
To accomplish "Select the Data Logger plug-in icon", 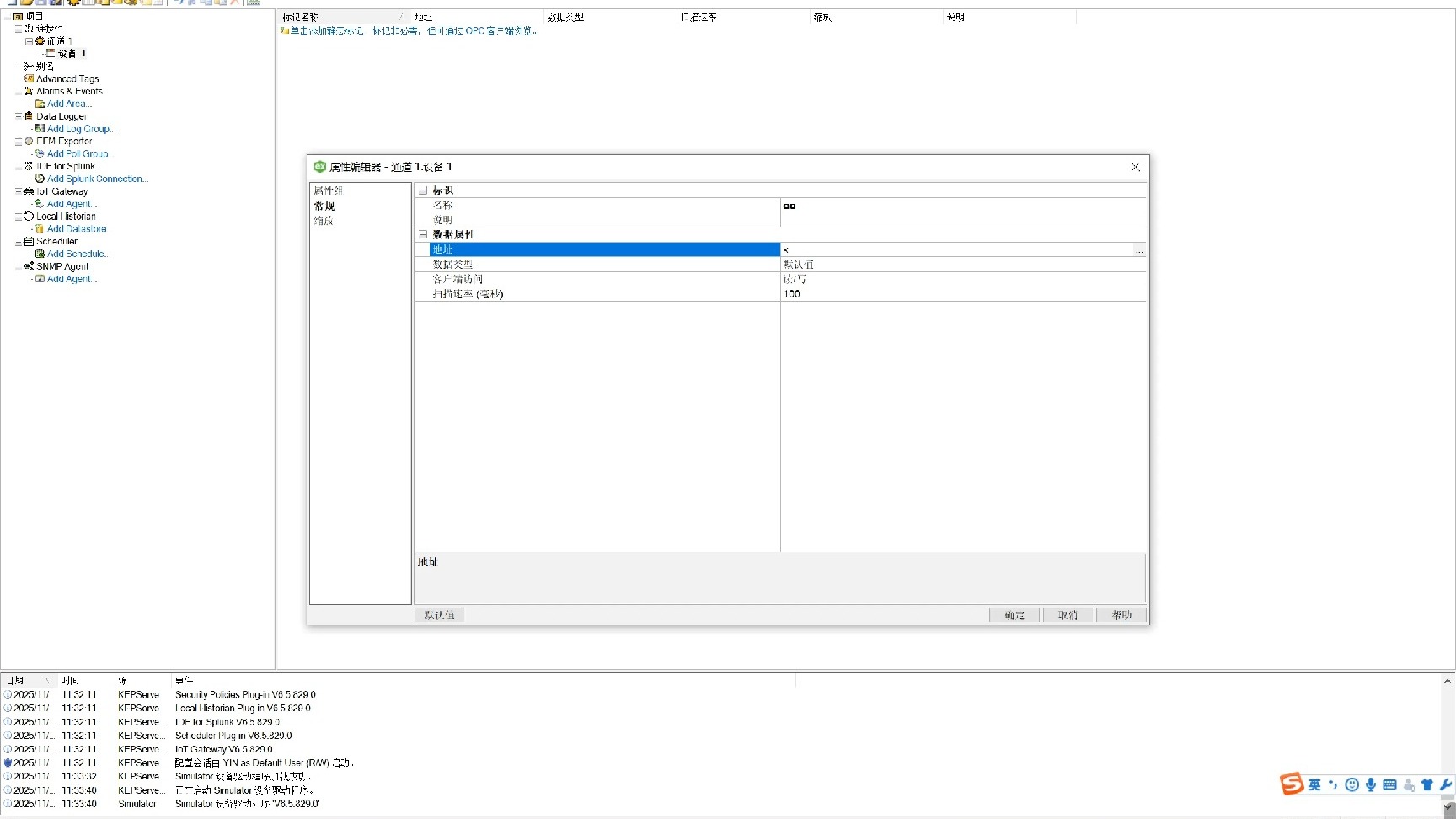I will pos(29,116).
